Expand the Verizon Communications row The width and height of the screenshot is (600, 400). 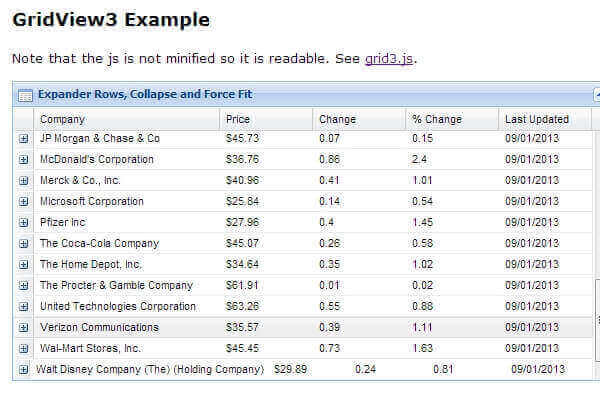24,328
